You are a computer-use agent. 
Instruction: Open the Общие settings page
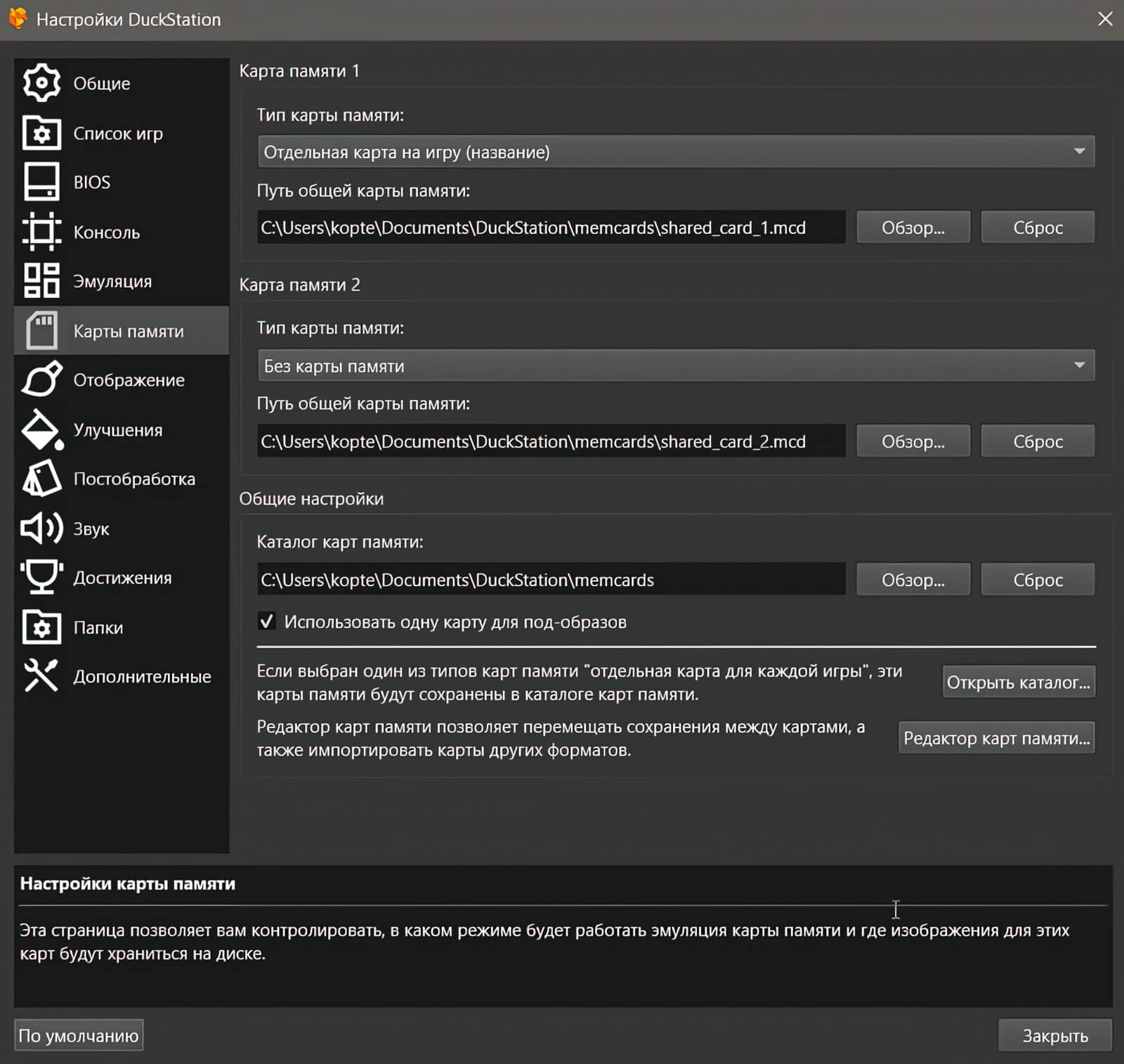pyautogui.click(x=122, y=84)
